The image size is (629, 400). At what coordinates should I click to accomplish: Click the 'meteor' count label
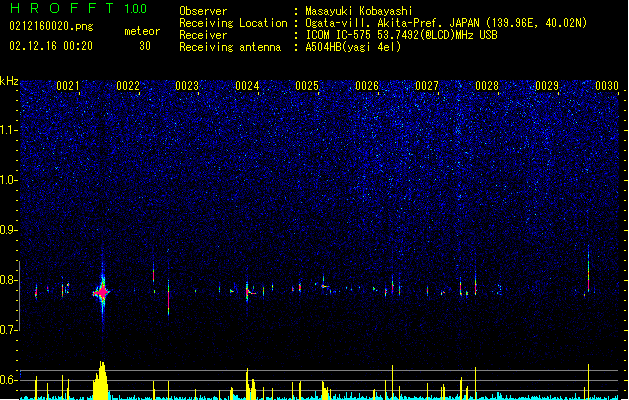click(x=142, y=31)
